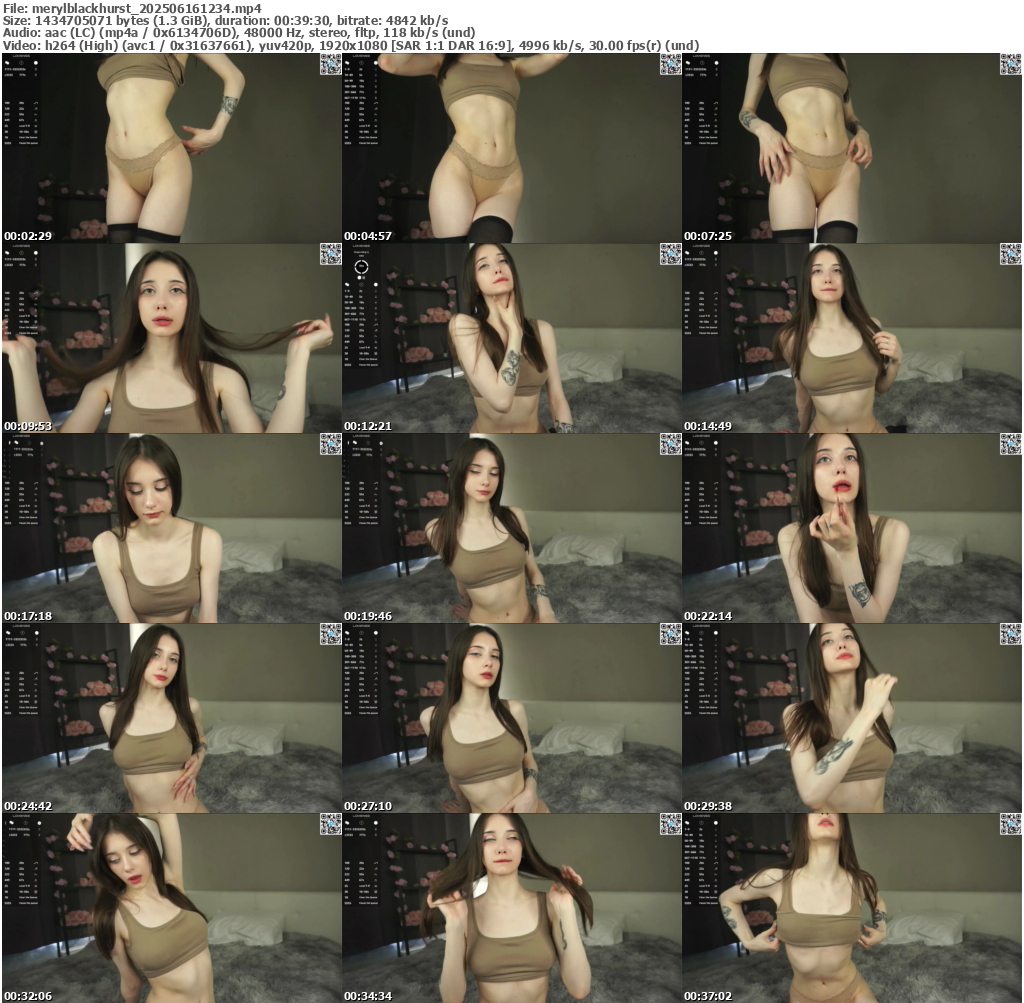Click the QR code in the 00:37:02 frame
Image resolution: width=1024 pixels, height=1003 pixels.
(1010, 824)
